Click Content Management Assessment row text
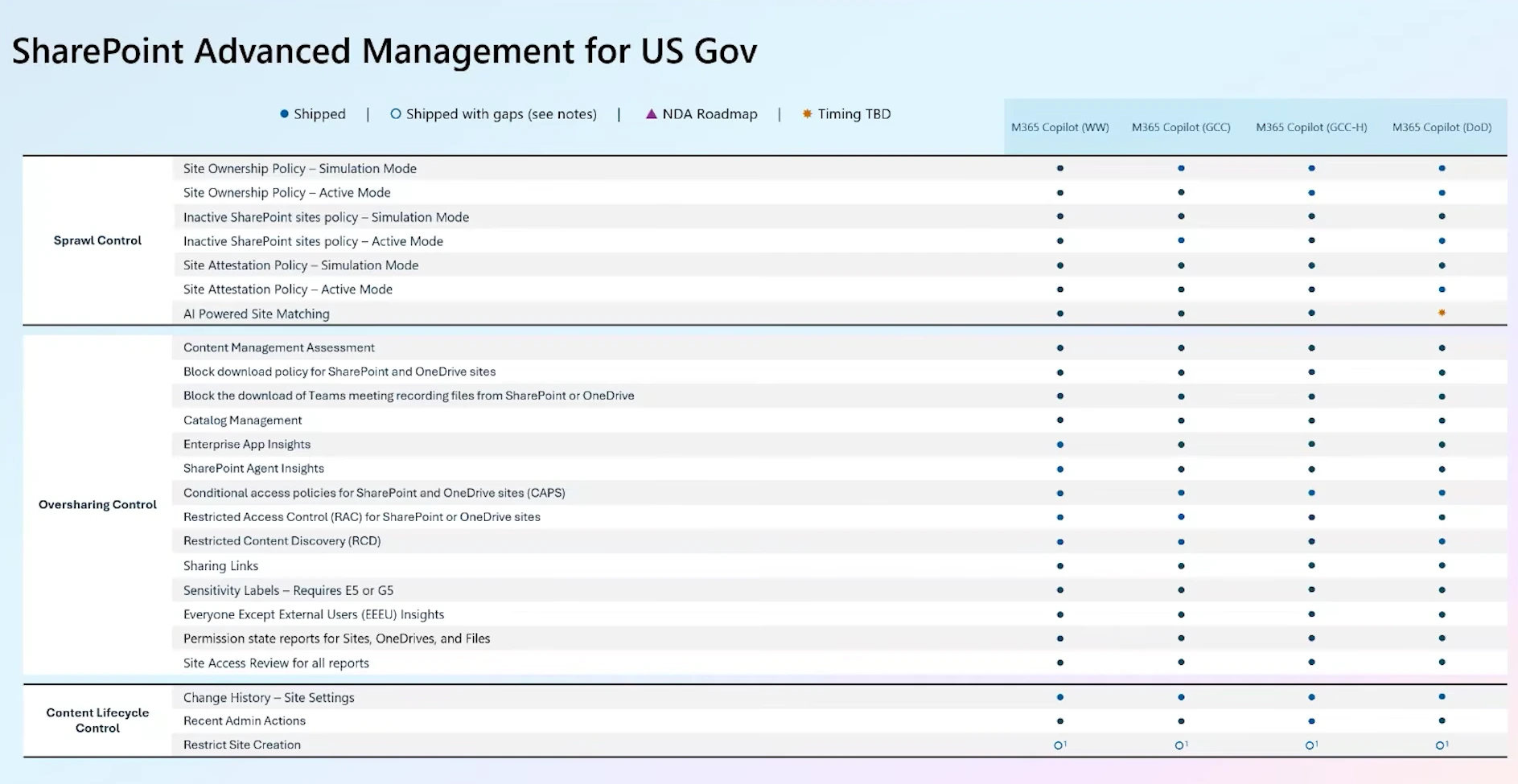 pos(279,347)
